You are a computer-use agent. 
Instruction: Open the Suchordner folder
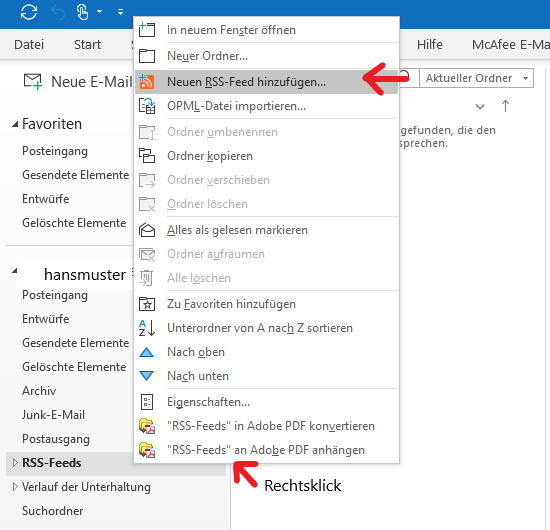(x=53, y=511)
